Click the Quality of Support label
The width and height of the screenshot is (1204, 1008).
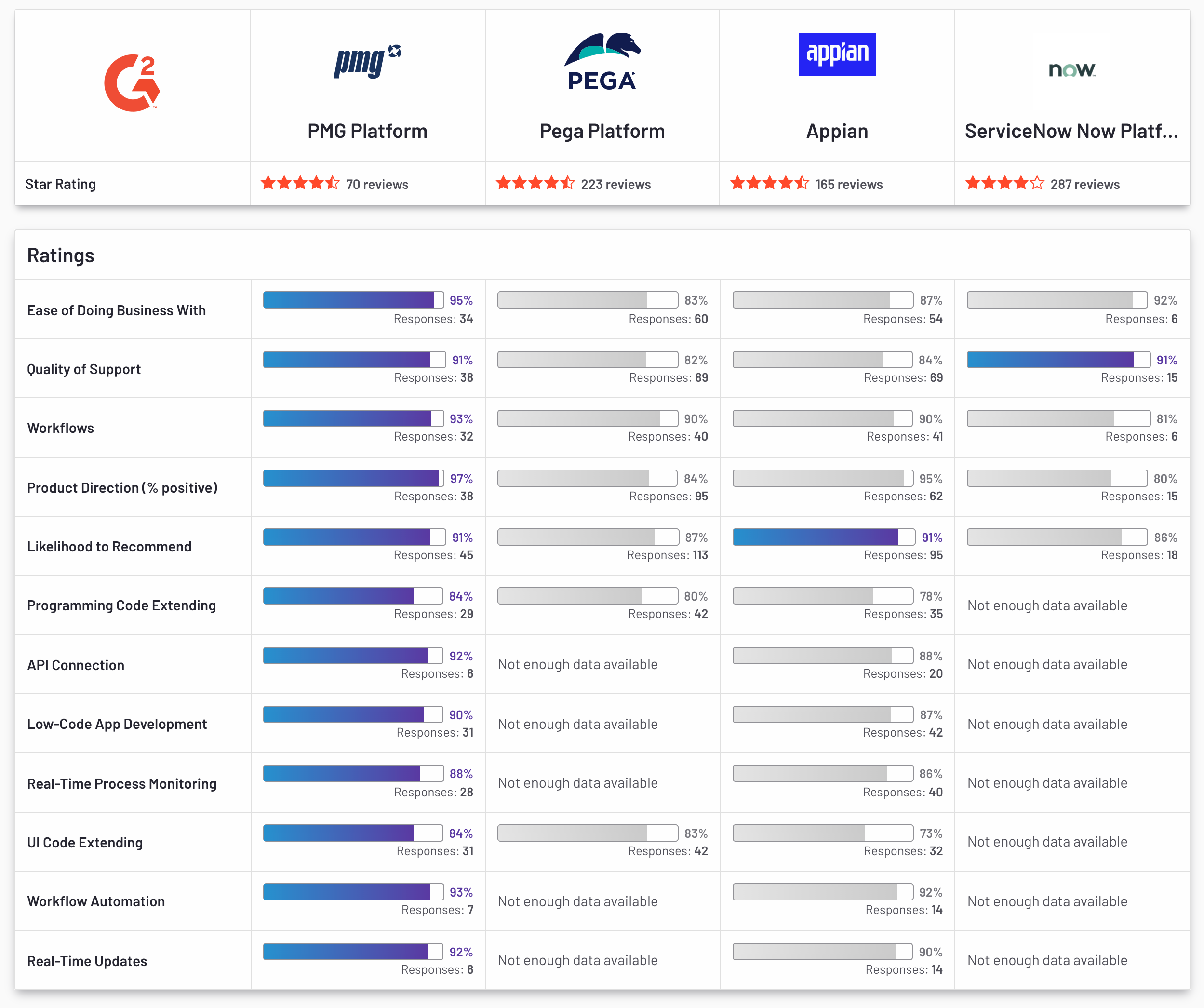[84, 369]
